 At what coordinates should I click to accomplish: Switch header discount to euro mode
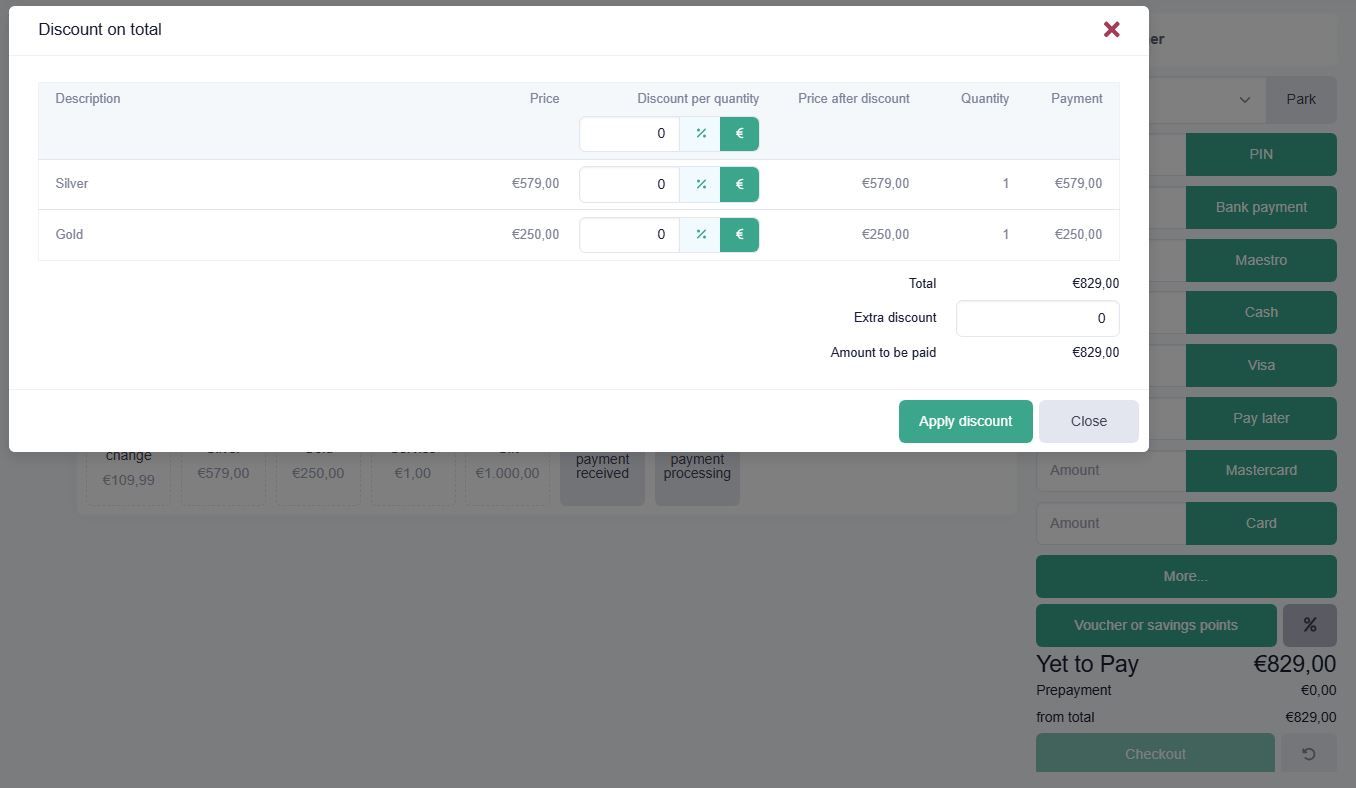click(x=740, y=134)
